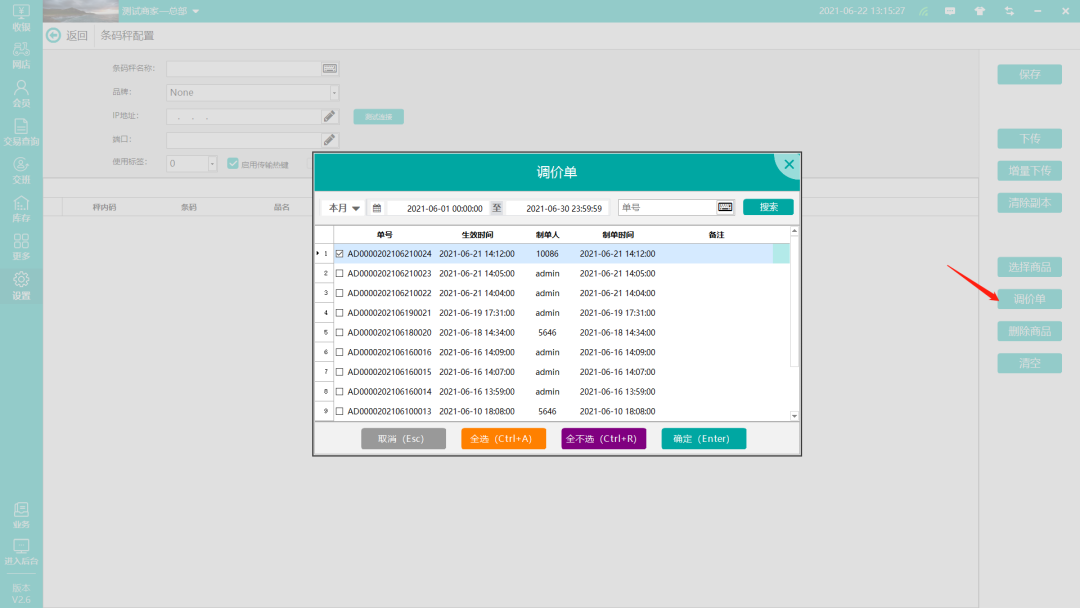Uncheck order AD0000202106210024 checkbox
The height and width of the screenshot is (608, 1080).
(340, 254)
